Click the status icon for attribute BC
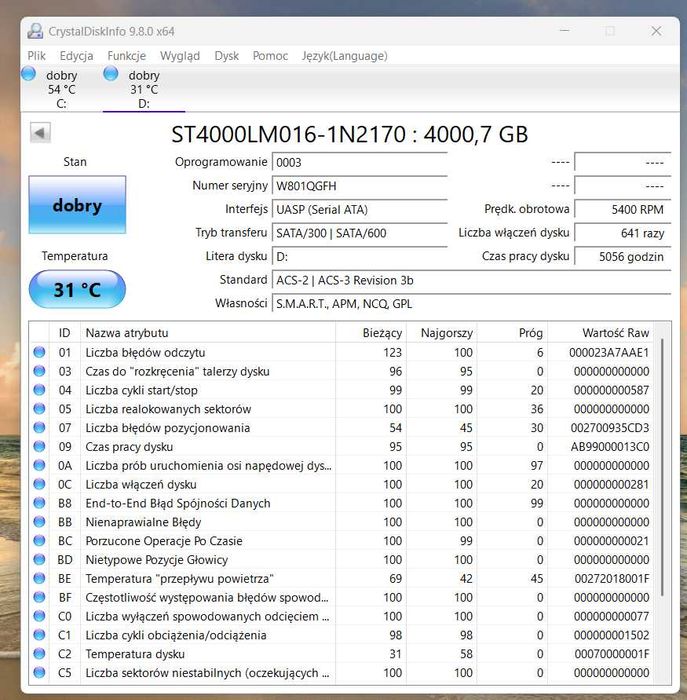 click(x=39, y=541)
